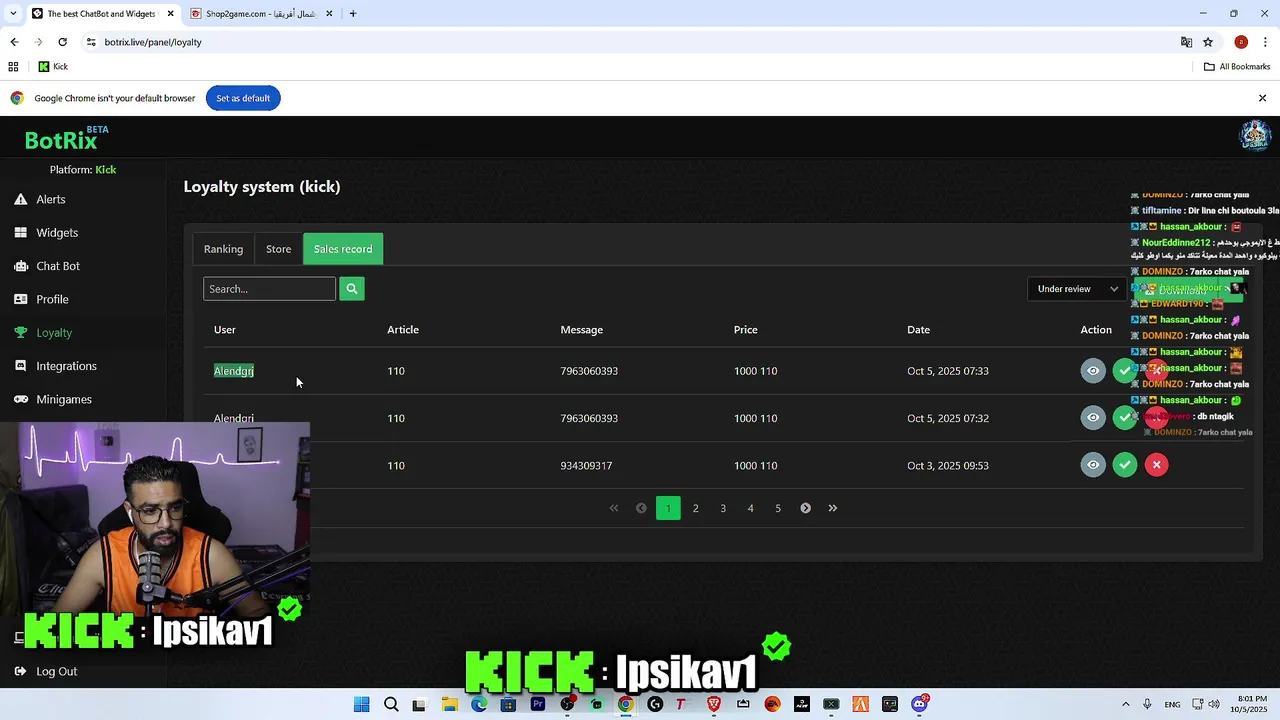The image size is (1280, 720).
Task: Jump to last page double arrow
Action: click(832, 508)
